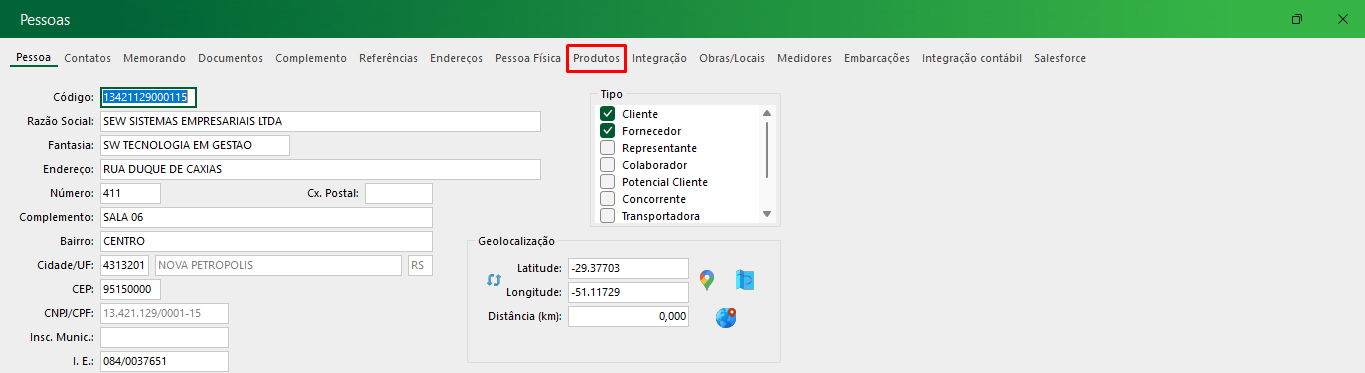Open the Medidores tab
Screen dimensions: 1365x373
pos(804,58)
